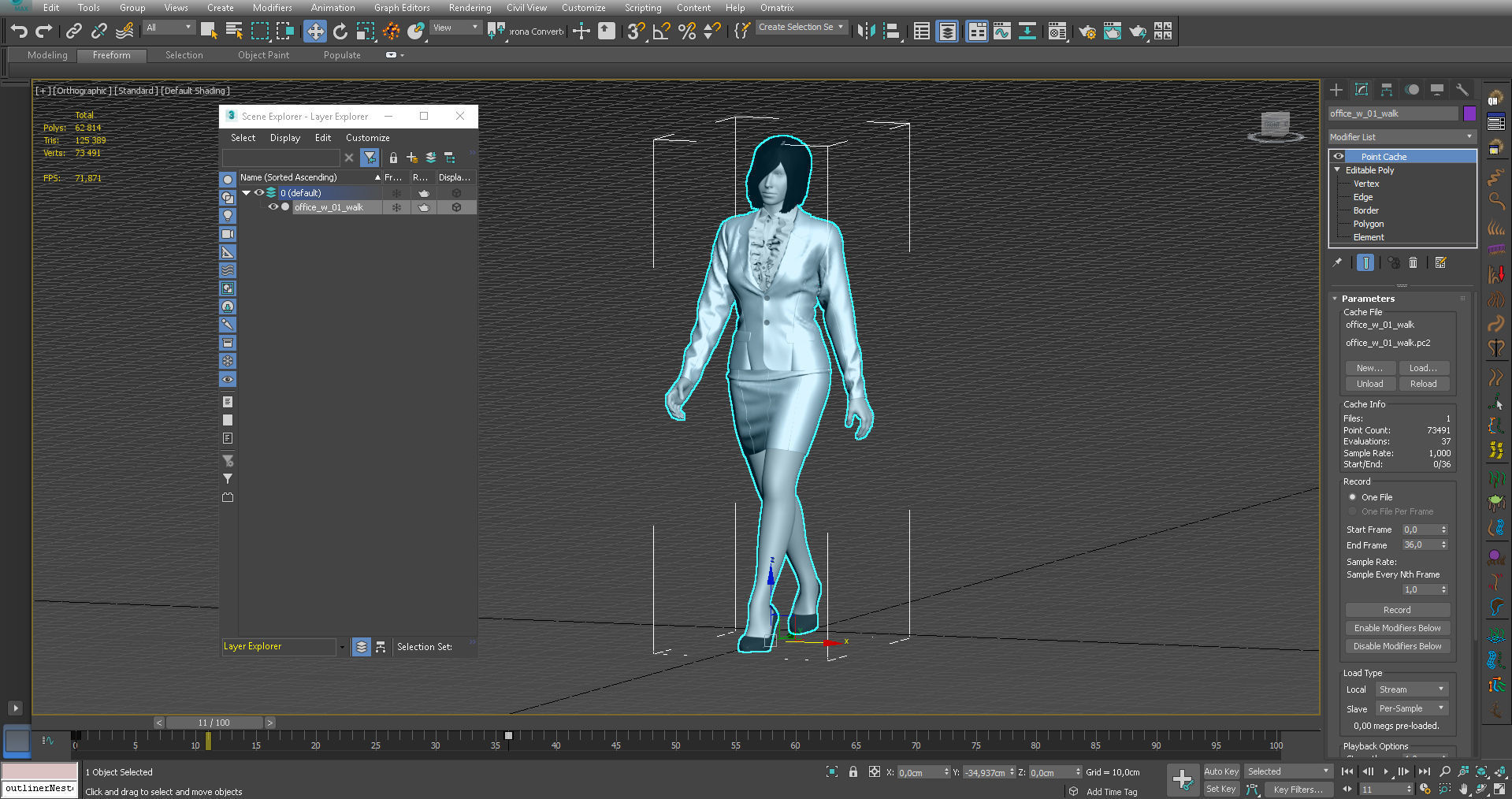Switch to the Modeling ribbon tab
This screenshot has width=1512, height=799.
pos(47,55)
